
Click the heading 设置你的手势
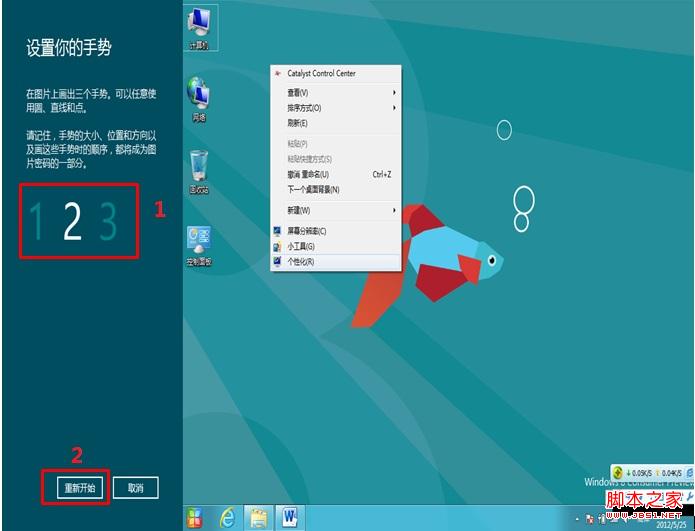(69, 48)
